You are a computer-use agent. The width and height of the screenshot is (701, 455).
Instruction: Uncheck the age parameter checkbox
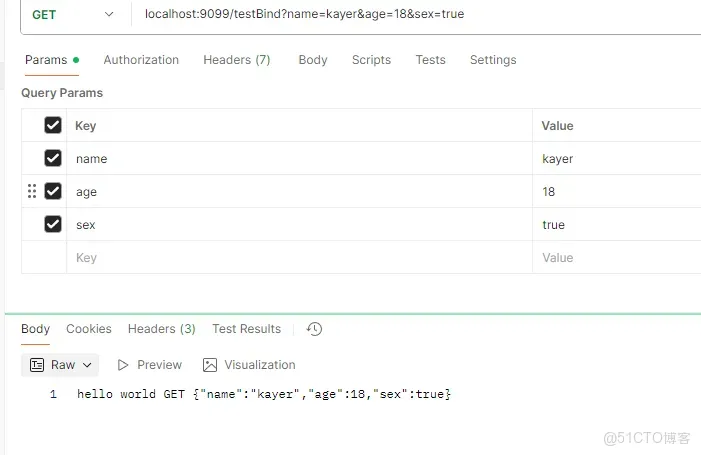point(53,191)
